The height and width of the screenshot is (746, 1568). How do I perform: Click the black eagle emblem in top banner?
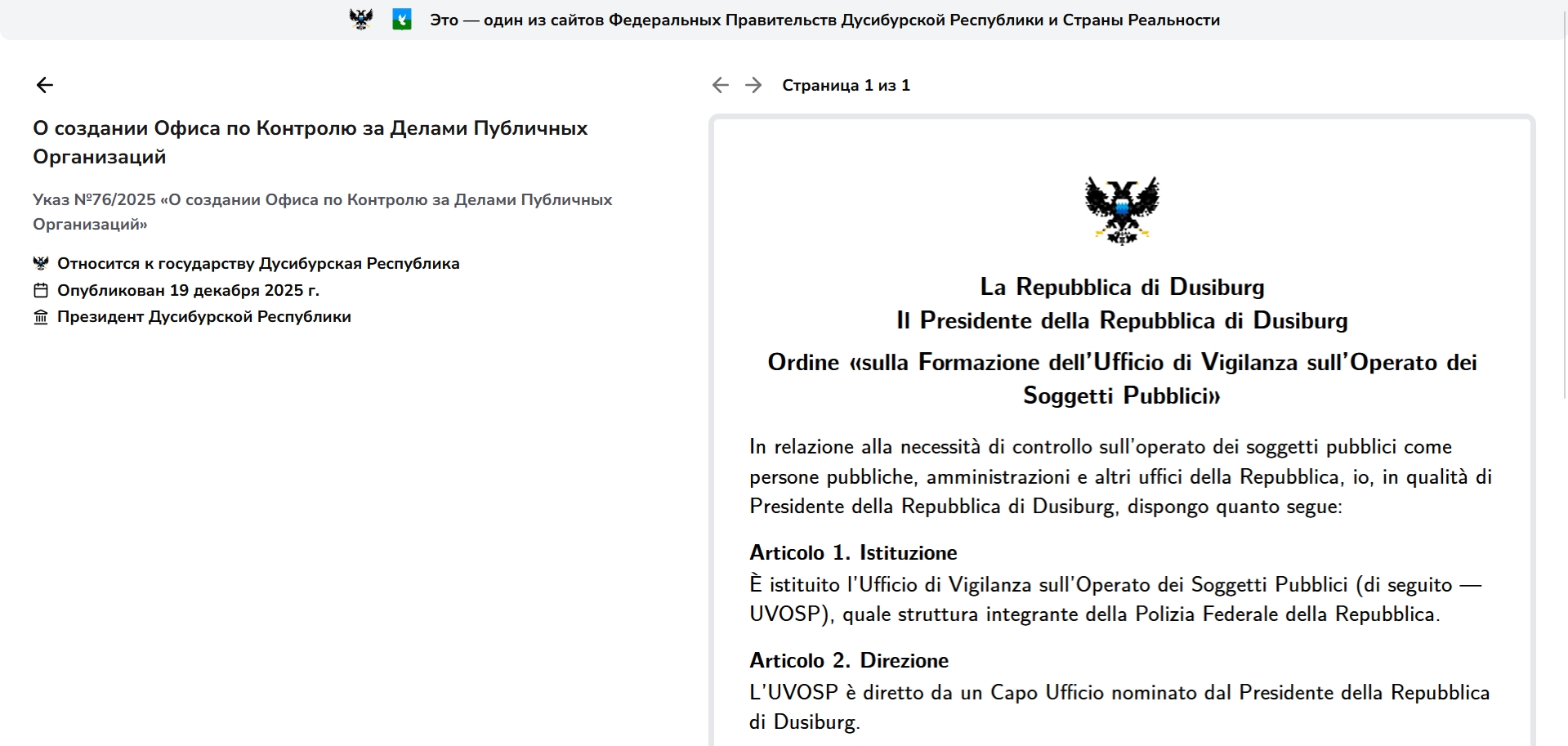coord(361,20)
